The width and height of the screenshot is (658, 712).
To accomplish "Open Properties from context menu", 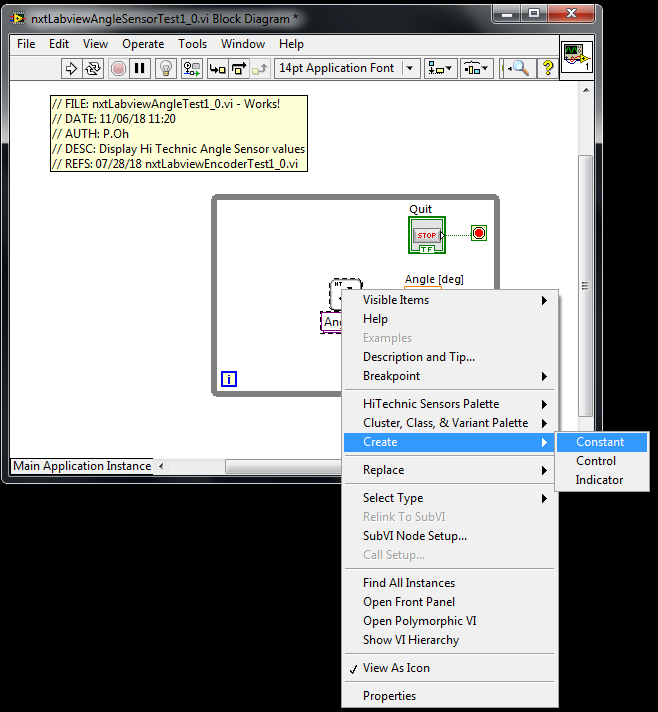I will coord(450,697).
